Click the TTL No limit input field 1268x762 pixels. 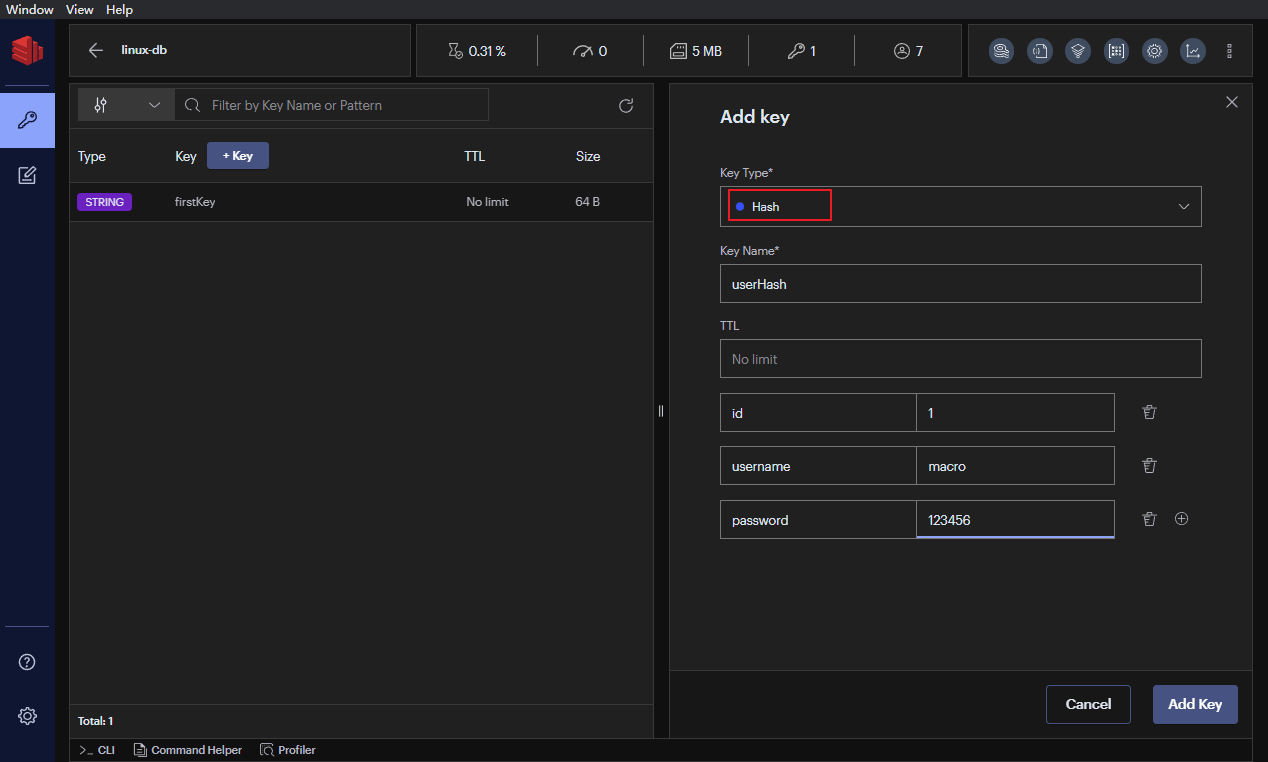[961, 359]
